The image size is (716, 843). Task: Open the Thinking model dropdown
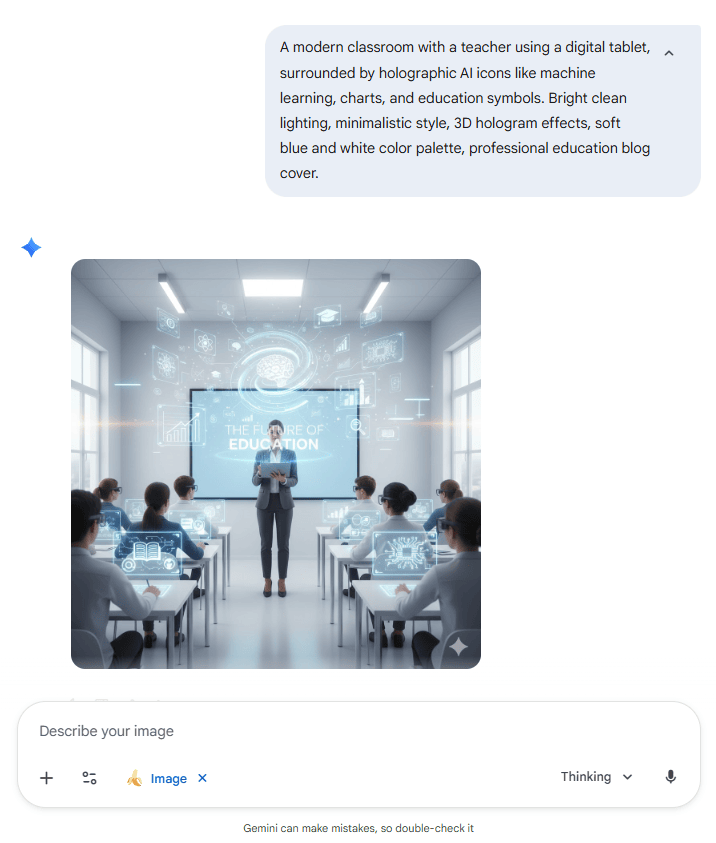596,777
